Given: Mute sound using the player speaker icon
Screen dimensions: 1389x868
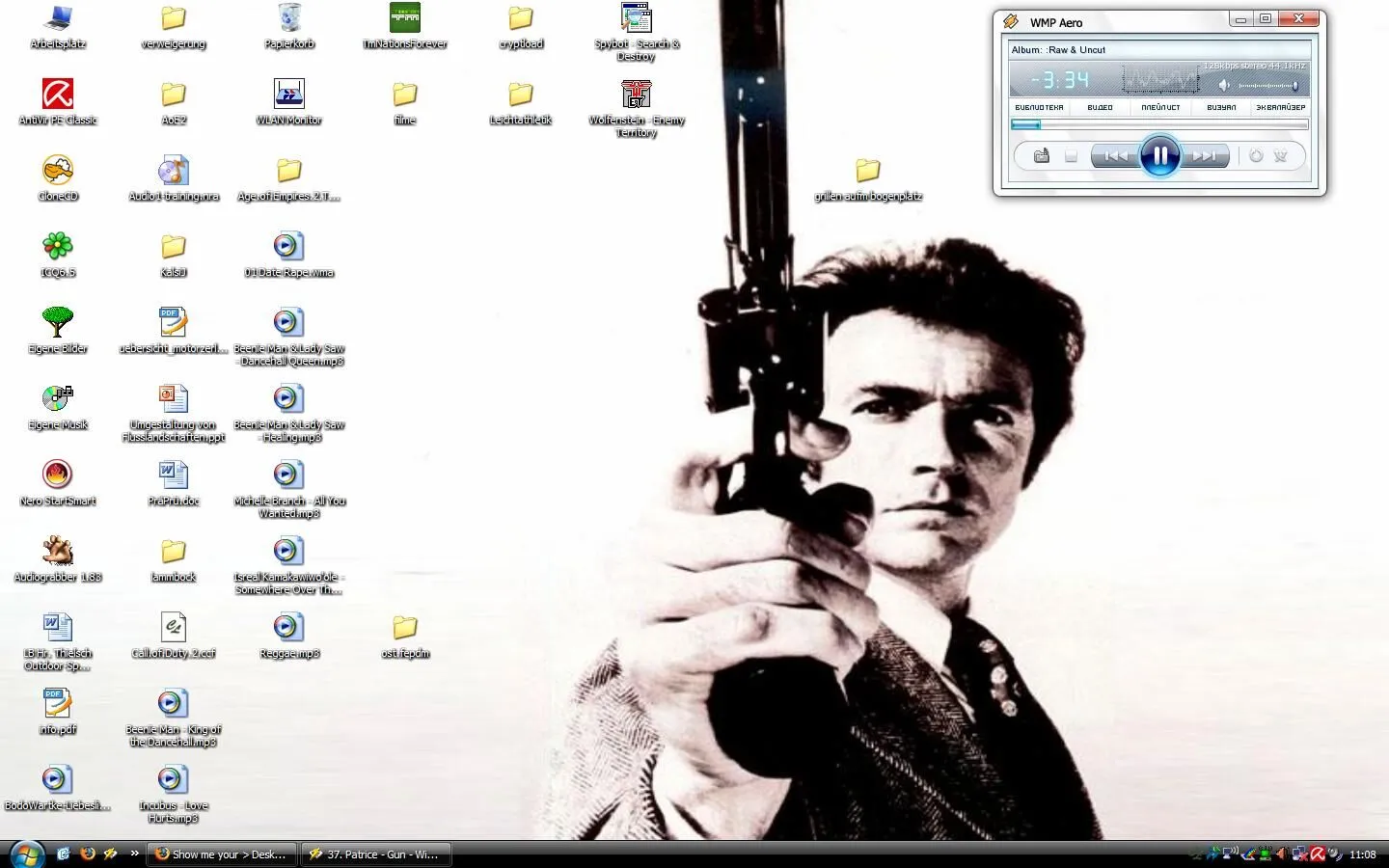Looking at the screenshot, I should pyautogui.click(x=1224, y=86).
